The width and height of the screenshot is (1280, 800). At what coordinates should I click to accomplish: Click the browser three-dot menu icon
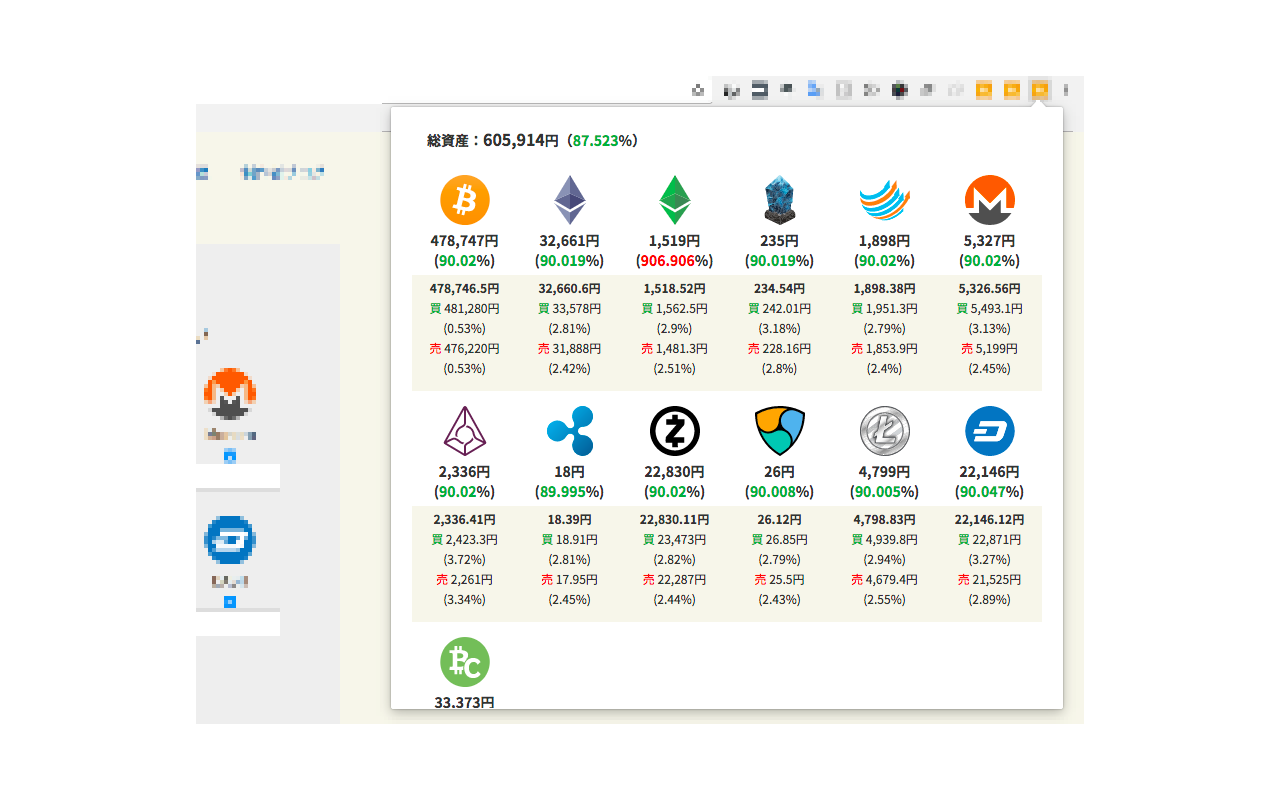[x=1066, y=90]
